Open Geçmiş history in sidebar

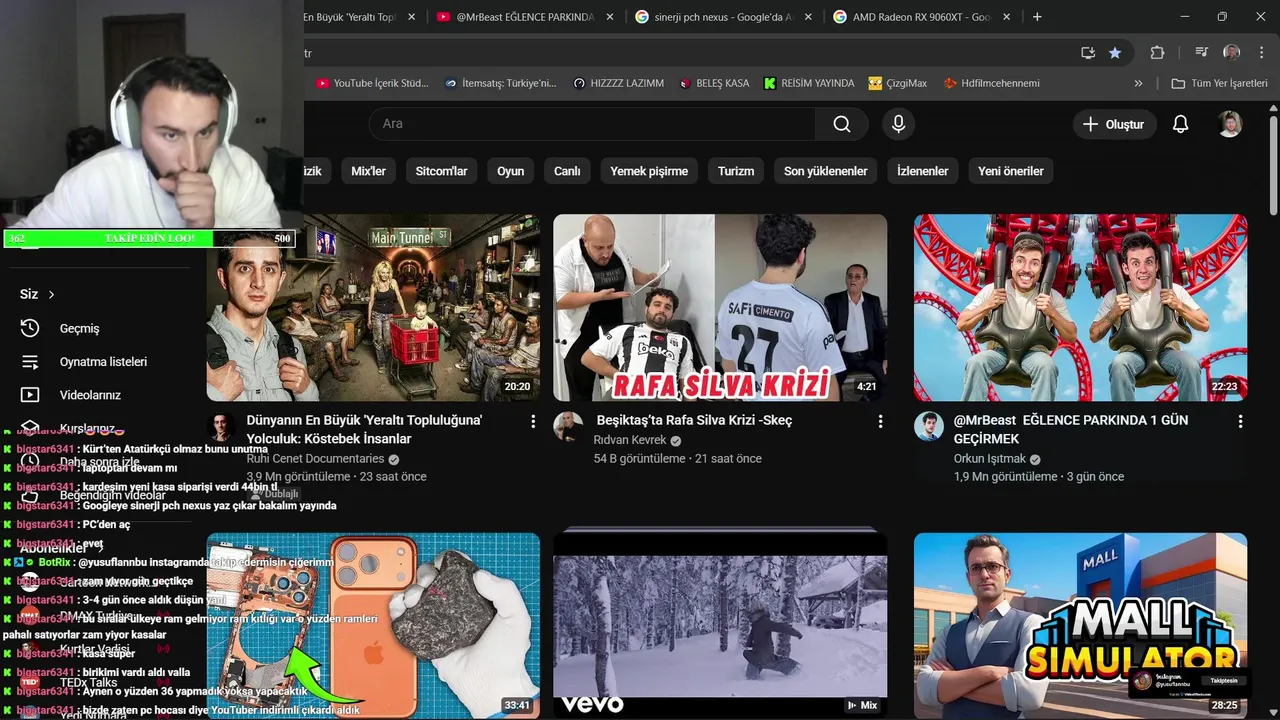click(x=79, y=328)
